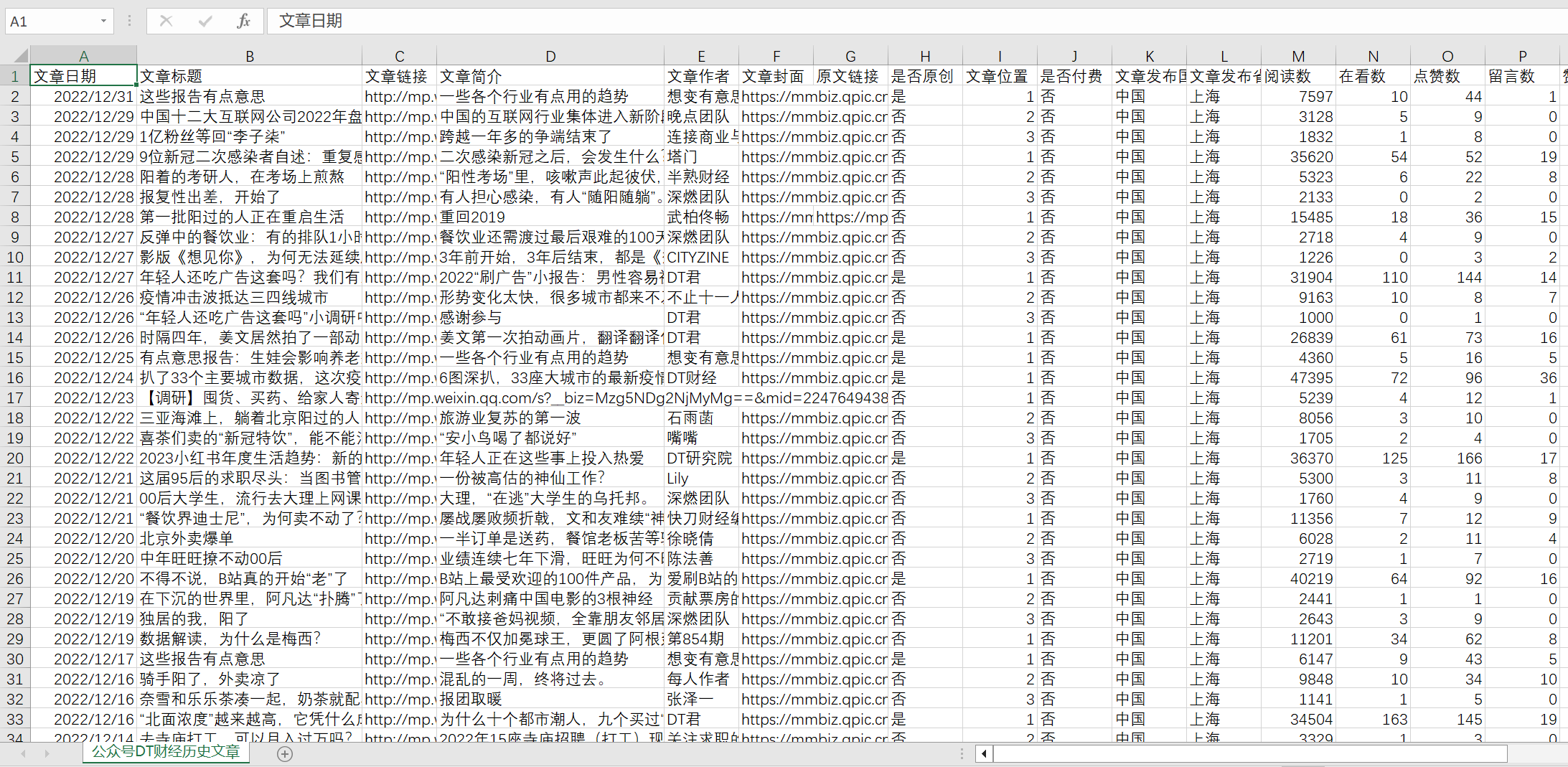Click cell 报团取暖
This screenshot has height=767, width=1568.
550,699
